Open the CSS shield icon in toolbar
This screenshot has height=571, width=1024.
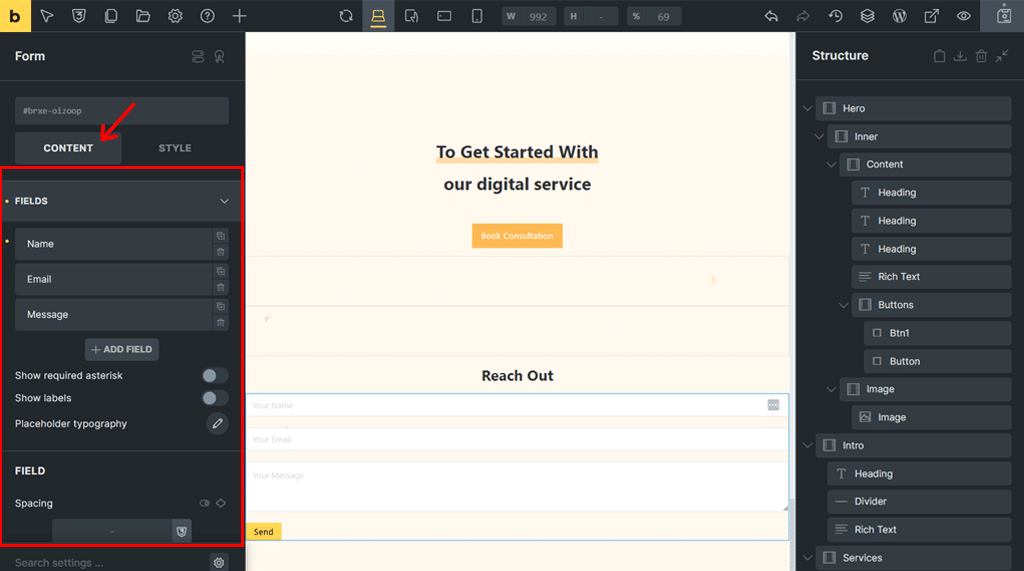pyautogui.click(x=79, y=16)
